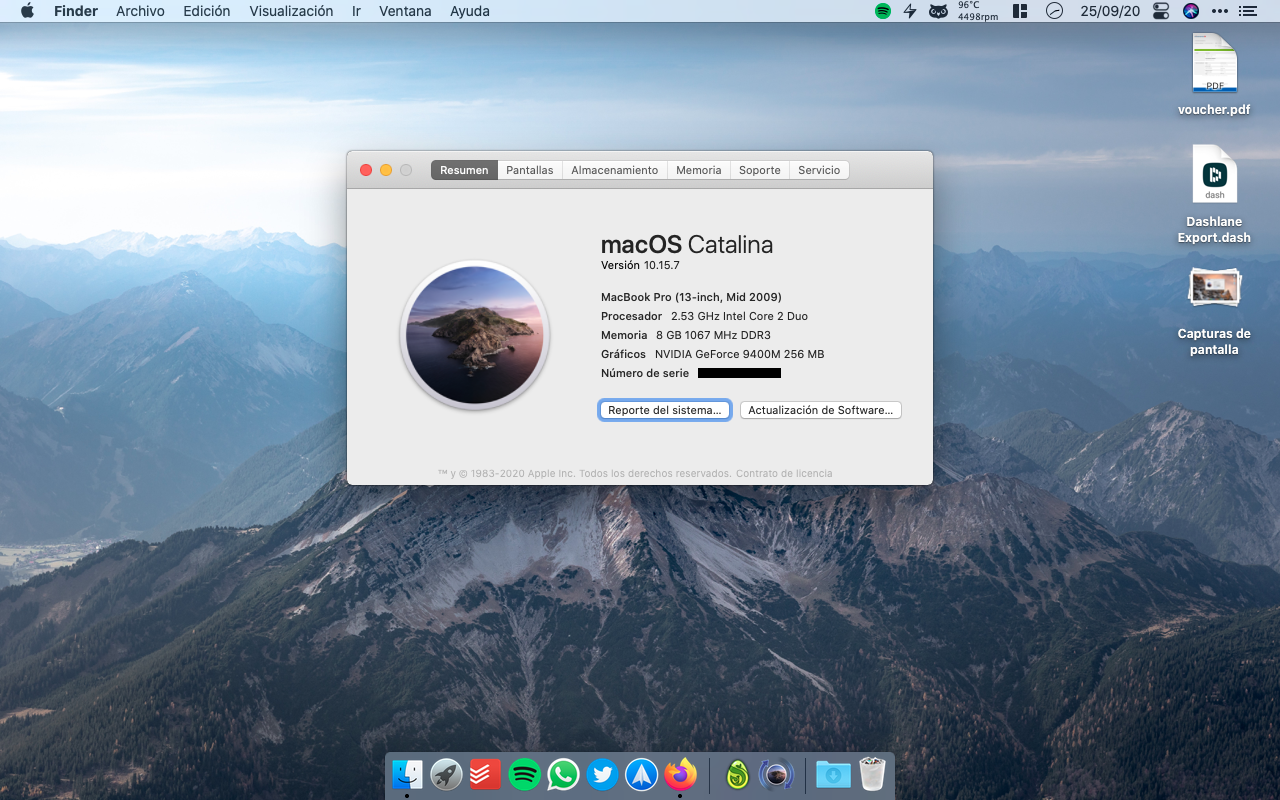Open the Downloads folder in Dock
Image resolution: width=1280 pixels, height=800 pixels.
pos(833,774)
